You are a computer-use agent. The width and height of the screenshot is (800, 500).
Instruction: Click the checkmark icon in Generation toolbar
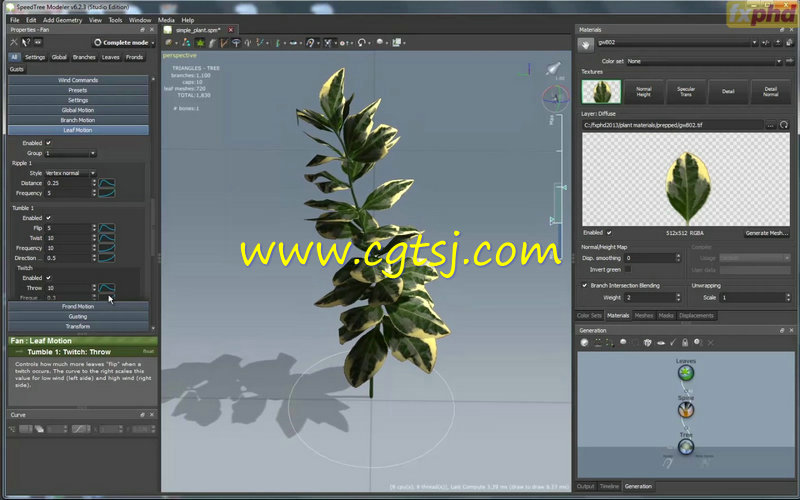click(x=673, y=342)
